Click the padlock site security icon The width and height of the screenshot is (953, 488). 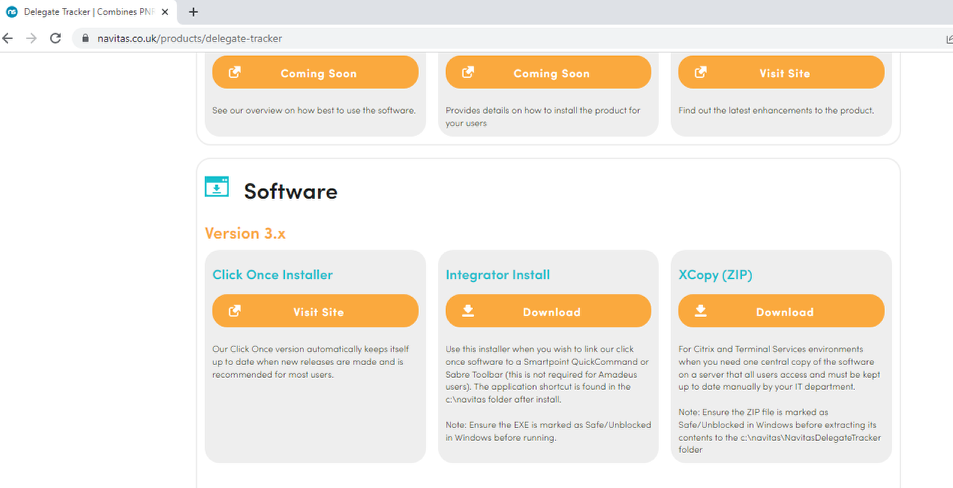pos(85,38)
